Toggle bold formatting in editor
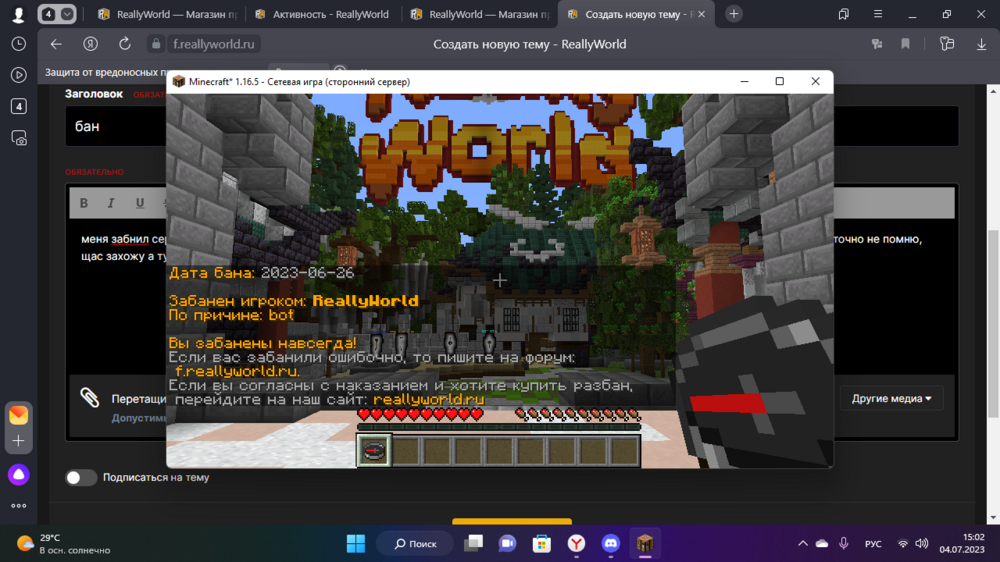The width and height of the screenshot is (1000, 562). [x=84, y=203]
